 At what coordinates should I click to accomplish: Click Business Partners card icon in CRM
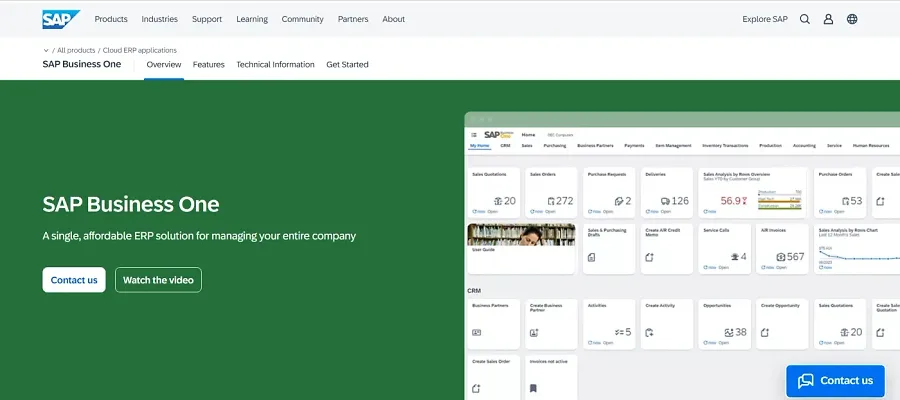click(x=476, y=332)
